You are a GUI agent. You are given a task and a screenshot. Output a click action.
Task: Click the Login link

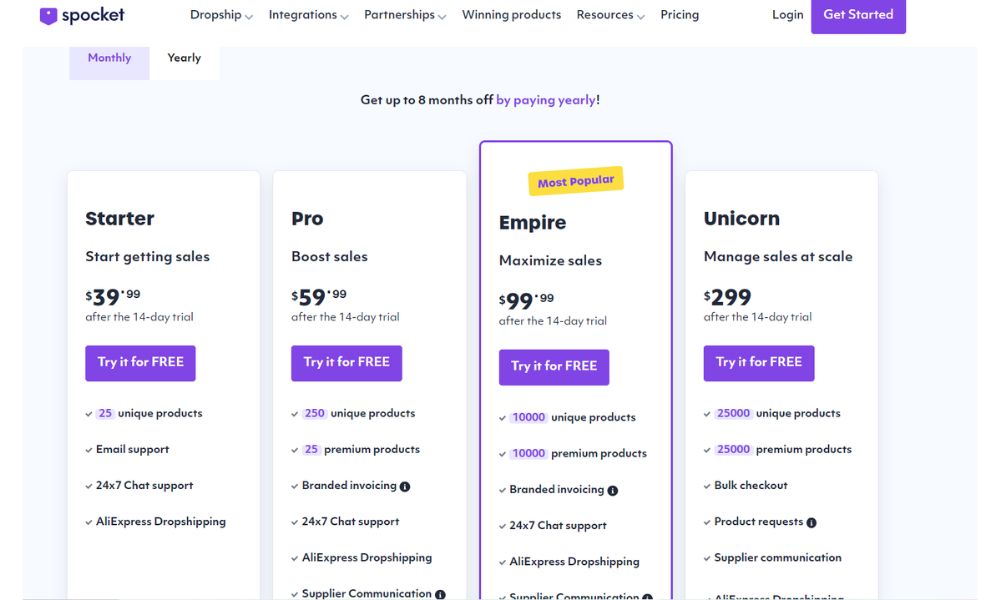tap(788, 15)
